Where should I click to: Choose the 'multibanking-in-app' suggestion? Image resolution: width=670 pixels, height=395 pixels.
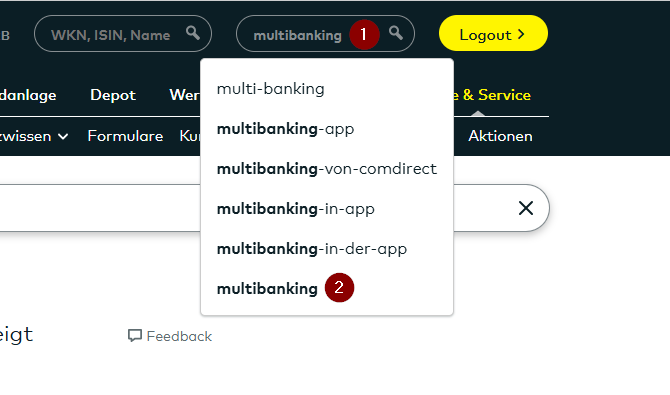click(x=296, y=209)
